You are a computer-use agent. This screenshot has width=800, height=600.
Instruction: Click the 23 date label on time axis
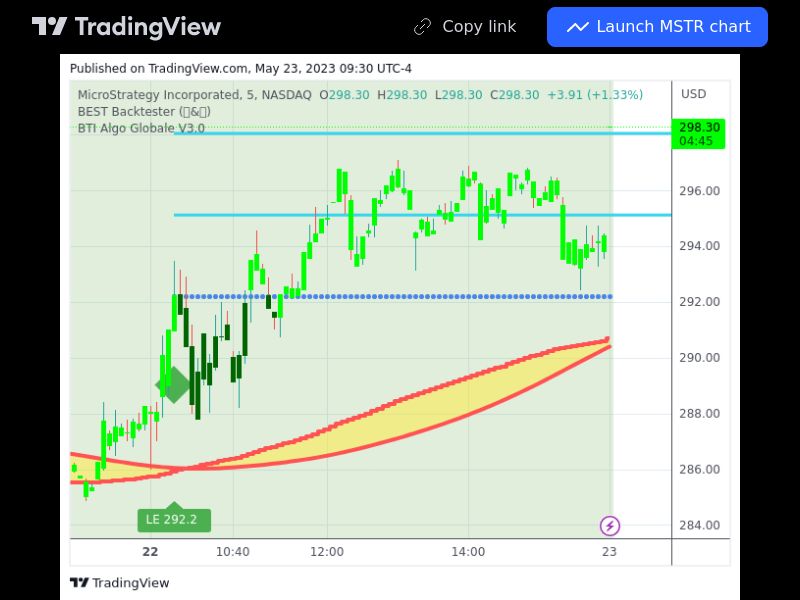609,552
